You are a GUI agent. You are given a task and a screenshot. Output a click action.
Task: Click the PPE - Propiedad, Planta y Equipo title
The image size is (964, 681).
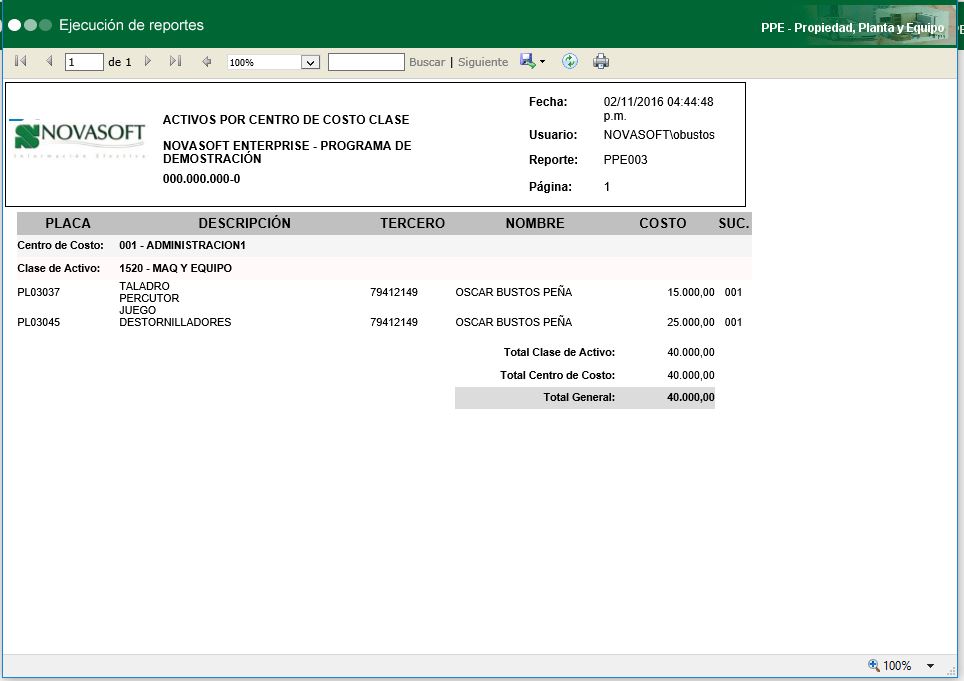pos(852,28)
